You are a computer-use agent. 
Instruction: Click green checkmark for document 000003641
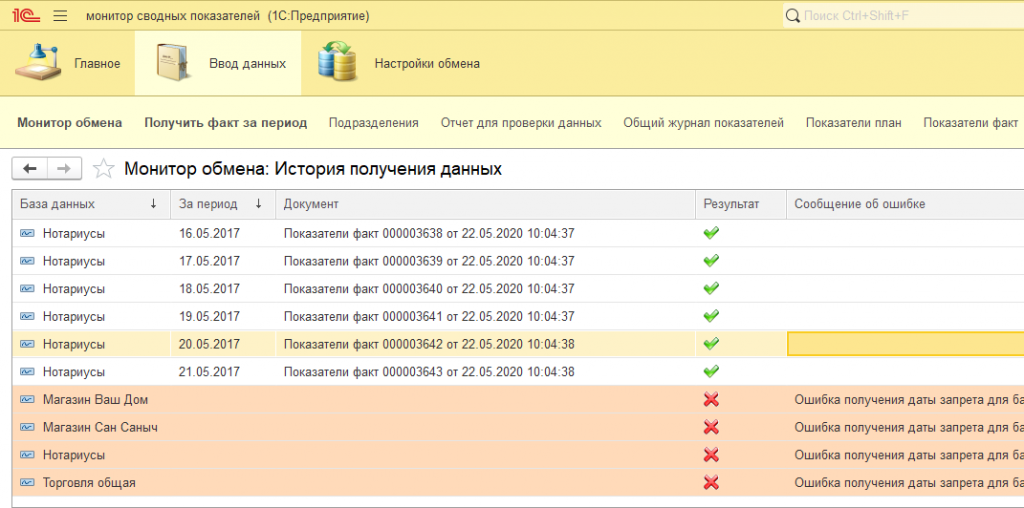click(x=711, y=316)
